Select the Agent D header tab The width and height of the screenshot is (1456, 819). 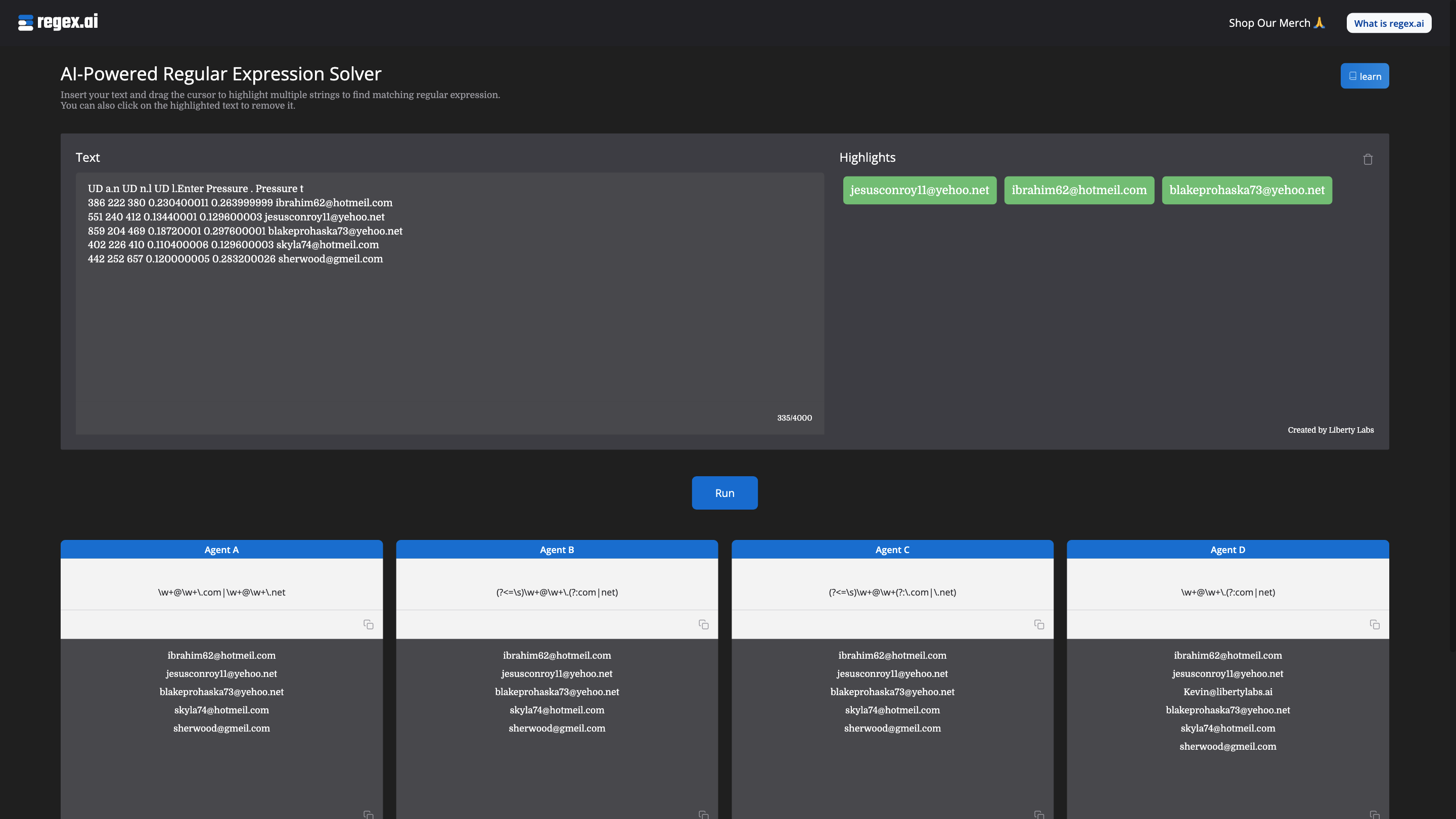click(x=1227, y=550)
